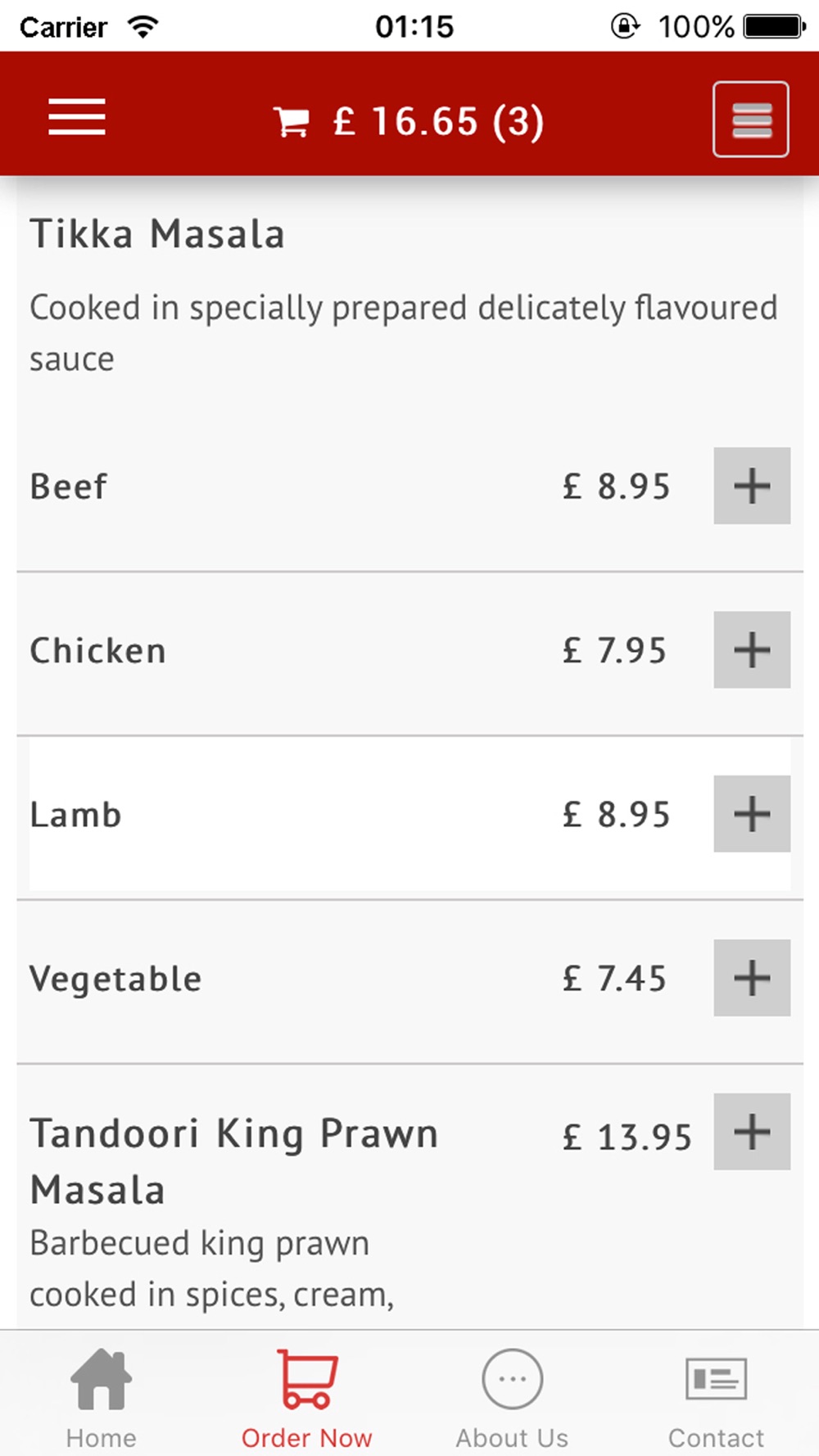Tap the Chicken item name
Screen dimensions: 819x1456
(98, 651)
